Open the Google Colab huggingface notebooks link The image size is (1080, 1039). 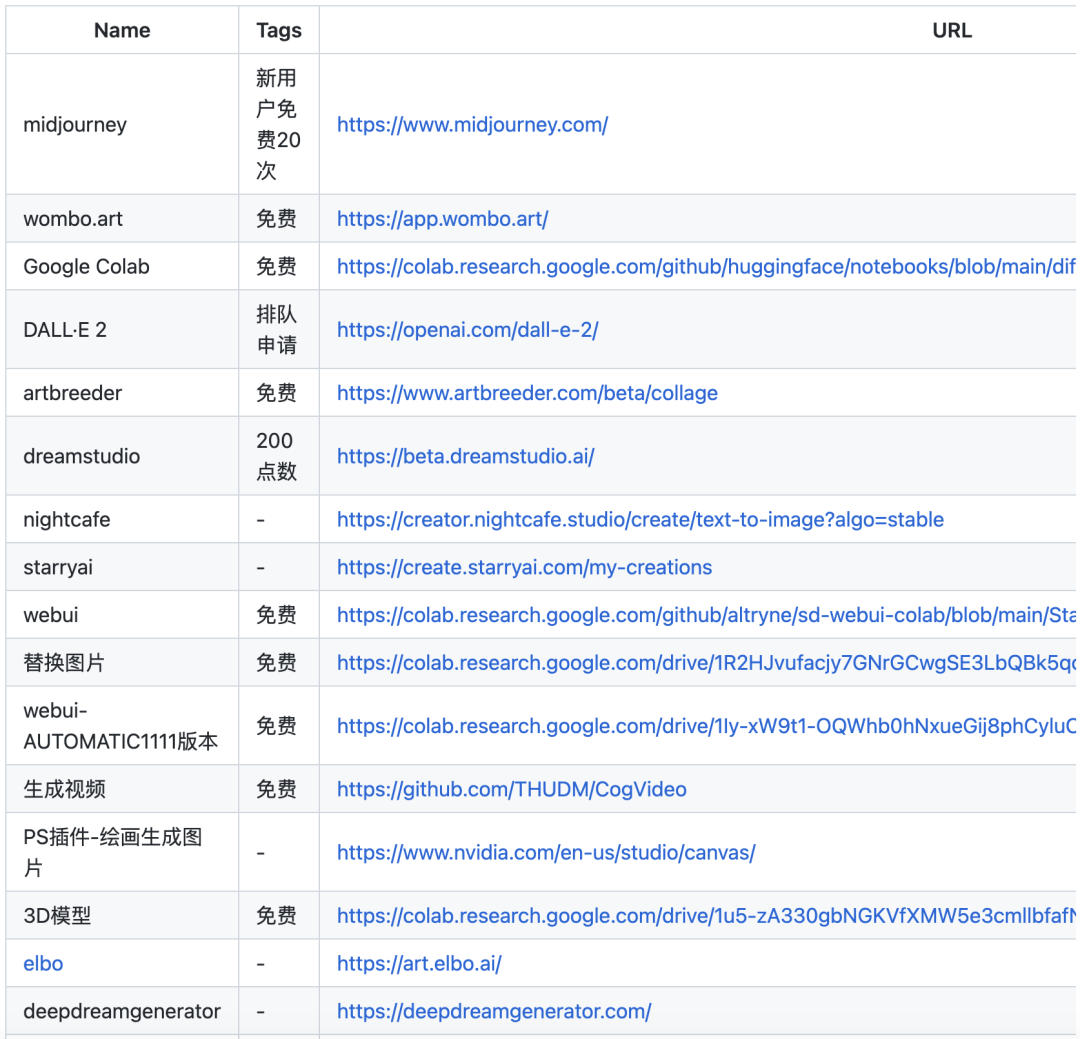coord(706,267)
